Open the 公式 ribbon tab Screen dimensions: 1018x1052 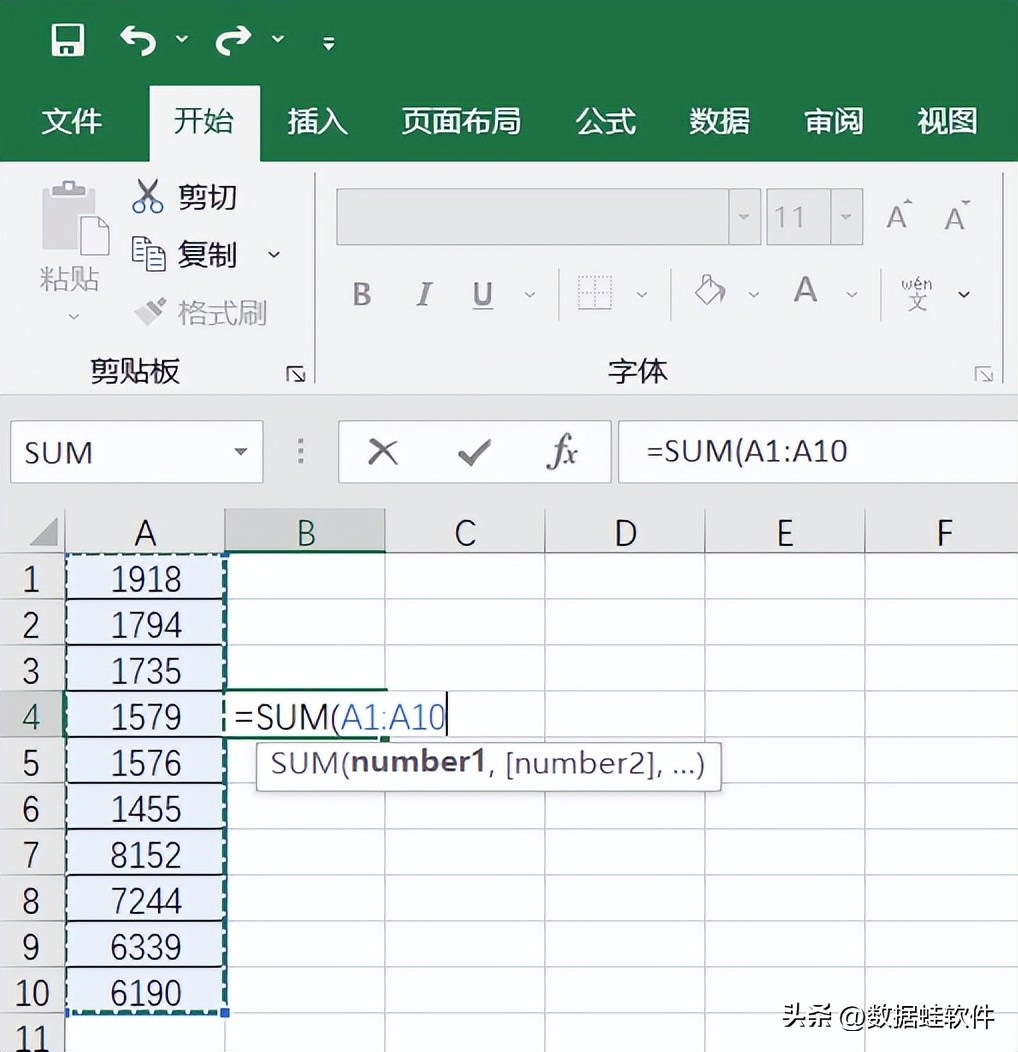point(605,122)
